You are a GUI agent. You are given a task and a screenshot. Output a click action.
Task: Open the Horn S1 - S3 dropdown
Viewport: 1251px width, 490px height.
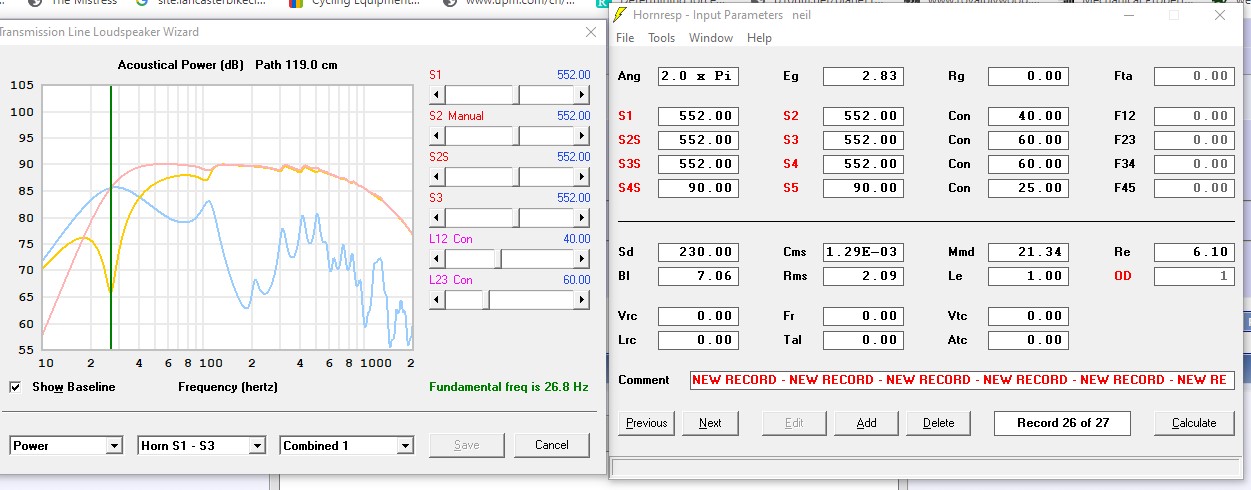point(202,445)
